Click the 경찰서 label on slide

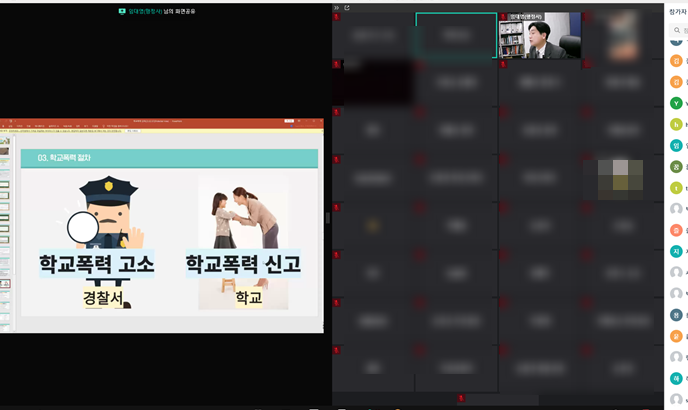[103, 298]
